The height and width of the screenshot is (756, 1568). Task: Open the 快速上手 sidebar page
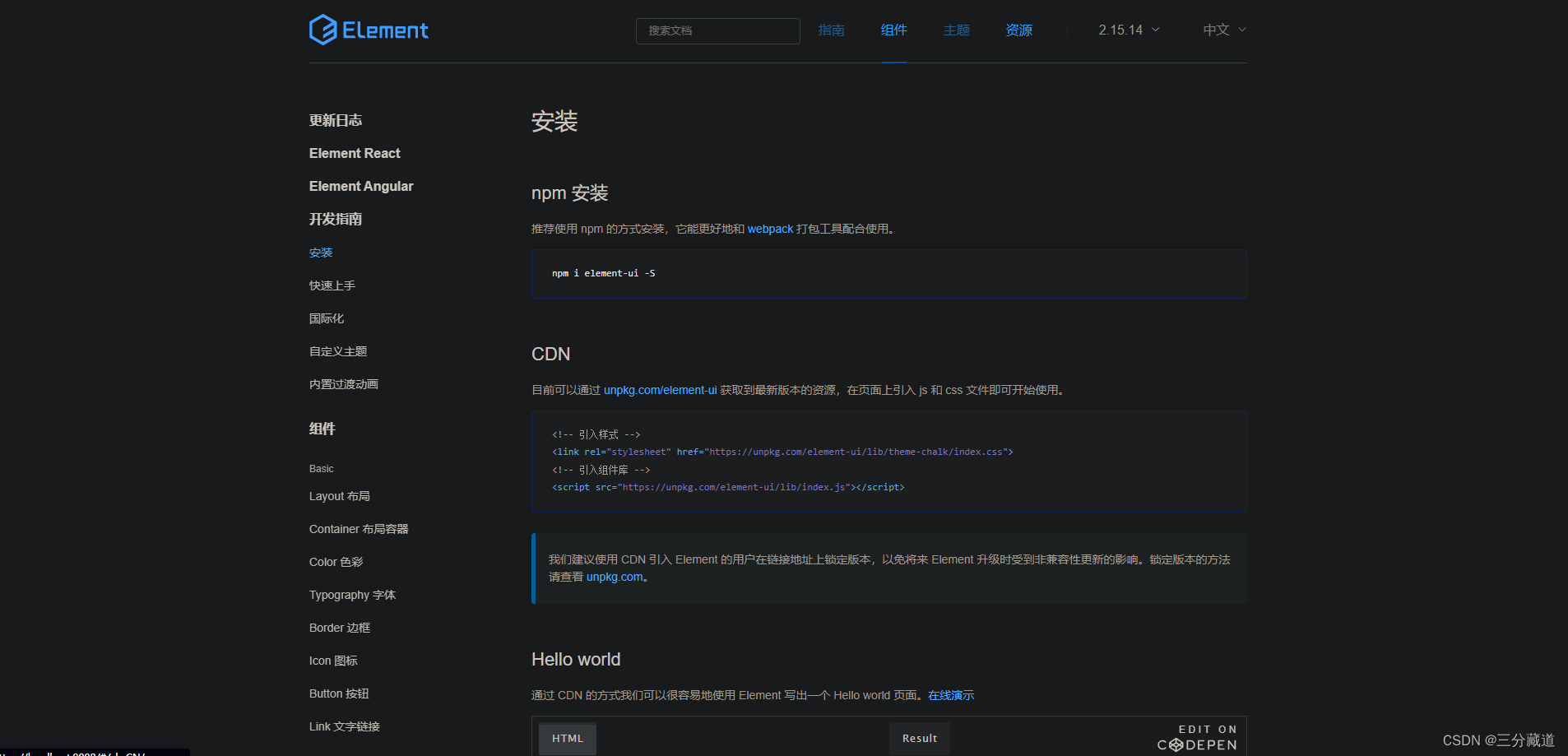click(x=332, y=285)
